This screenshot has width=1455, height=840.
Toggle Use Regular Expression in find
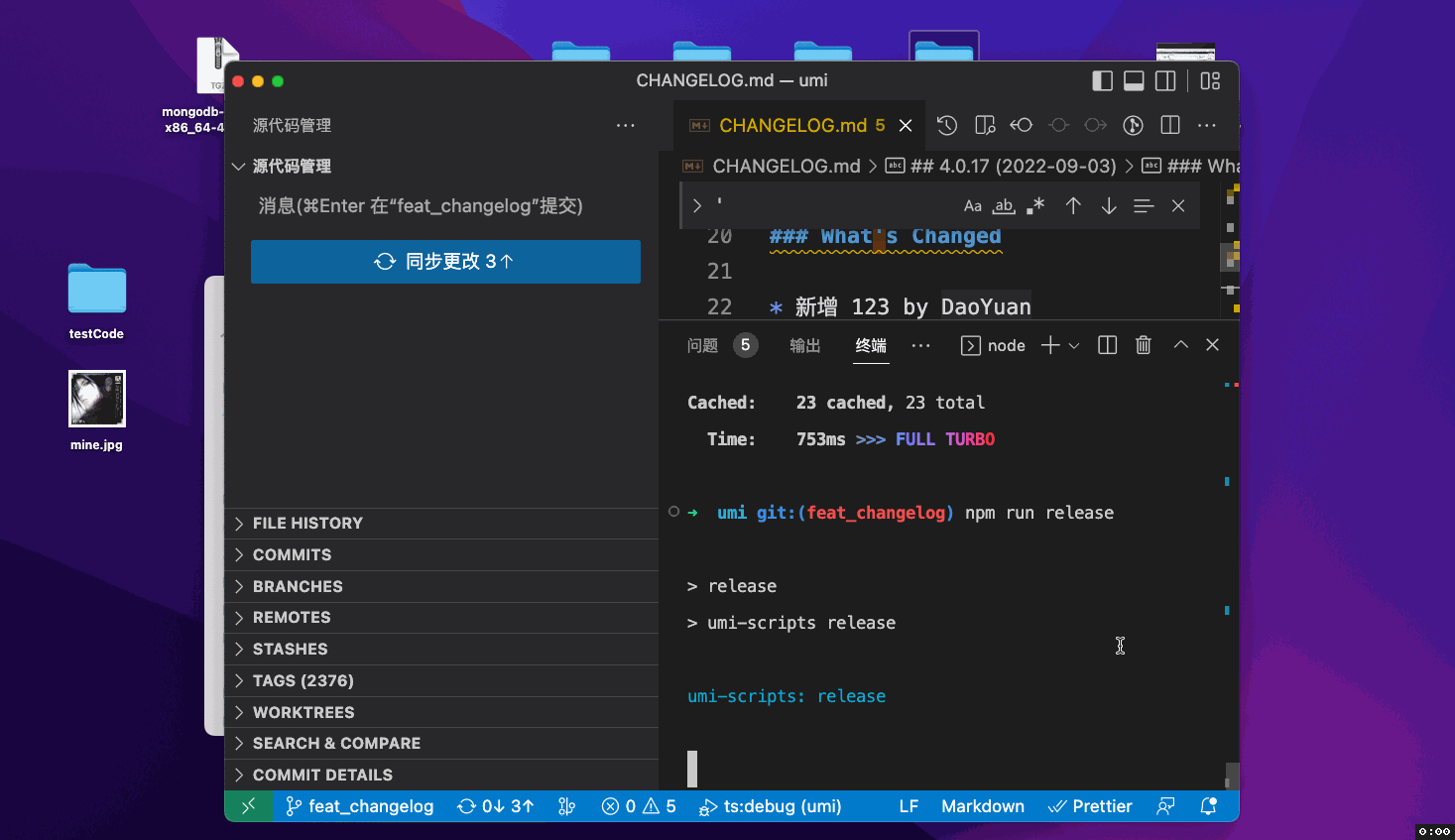(1035, 205)
